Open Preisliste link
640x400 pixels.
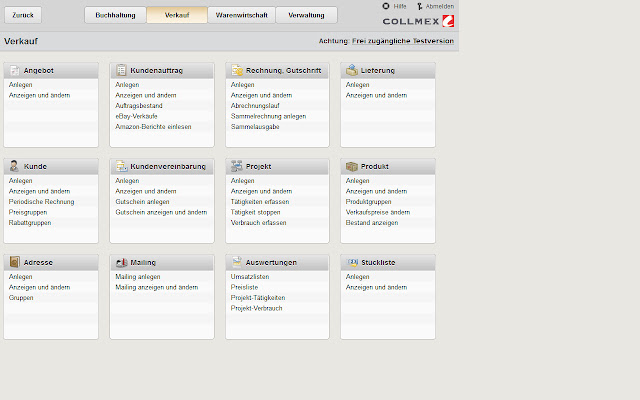point(244,287)
